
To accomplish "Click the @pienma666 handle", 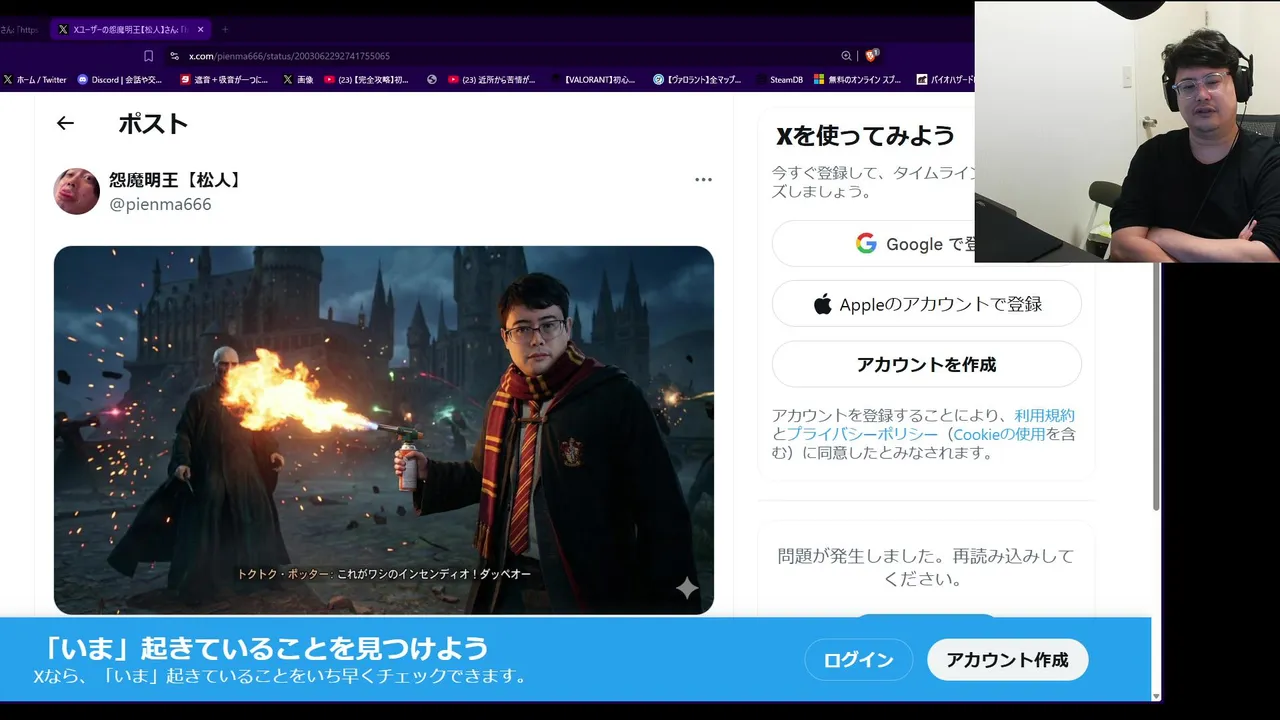I will 160,204.
